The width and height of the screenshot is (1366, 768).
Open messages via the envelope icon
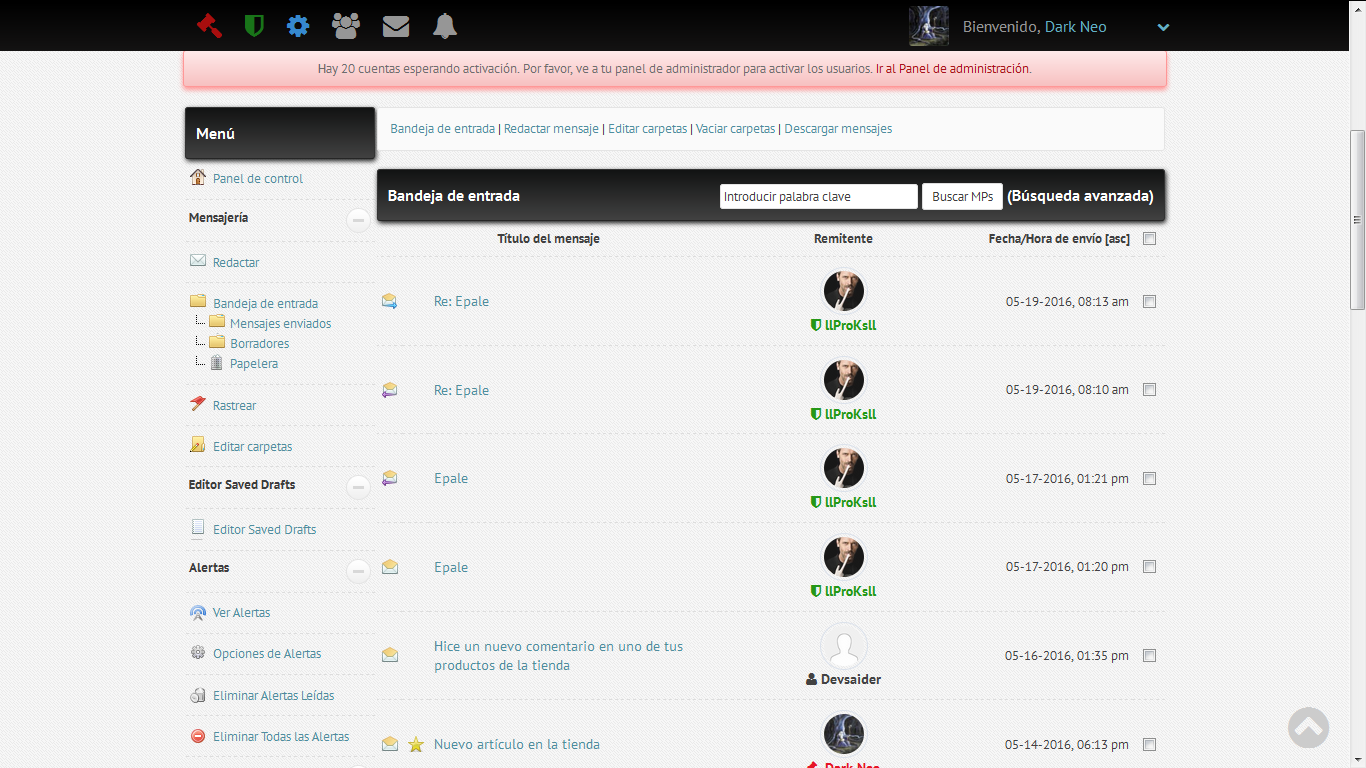(396, 27)
